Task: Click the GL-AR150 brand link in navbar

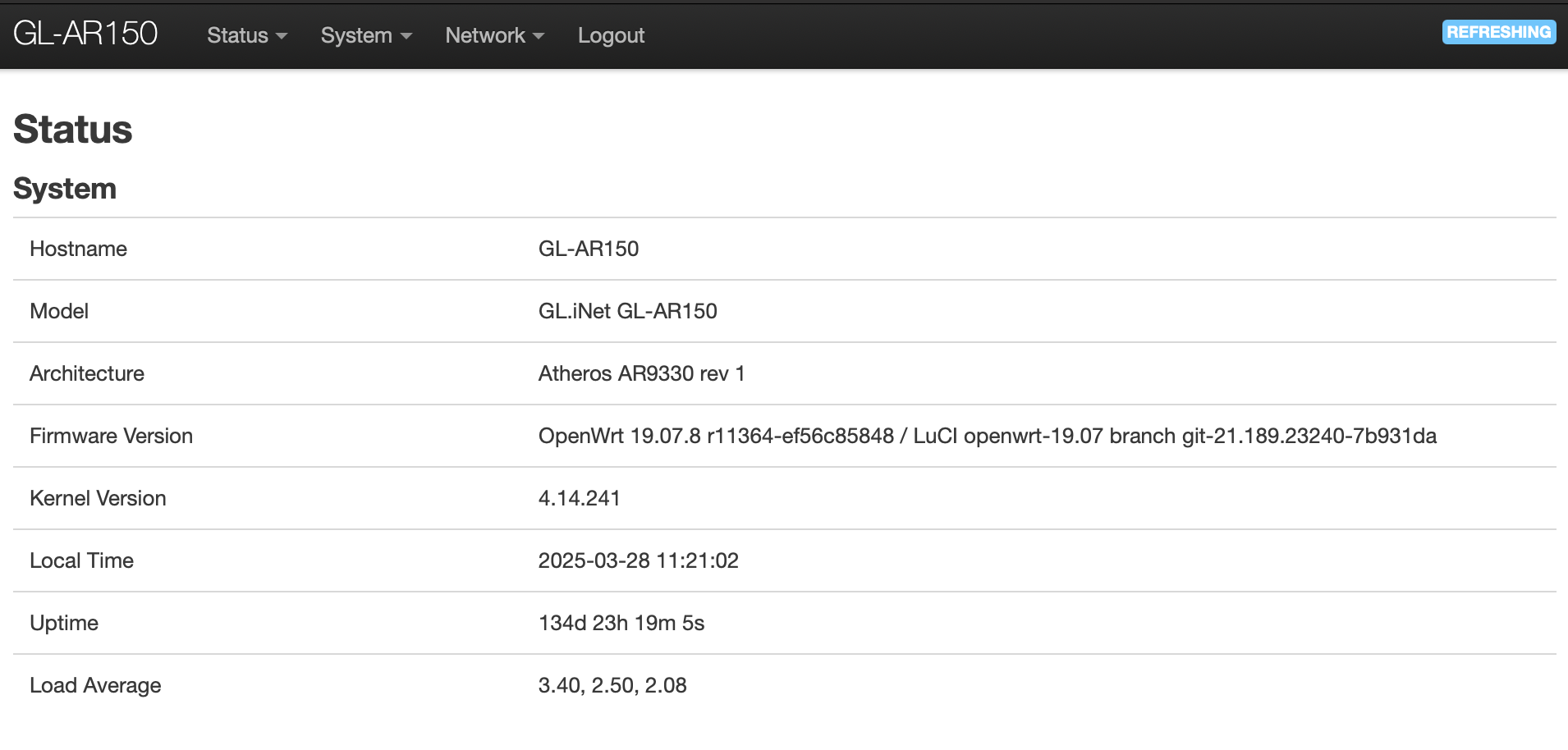Action: 85,34
